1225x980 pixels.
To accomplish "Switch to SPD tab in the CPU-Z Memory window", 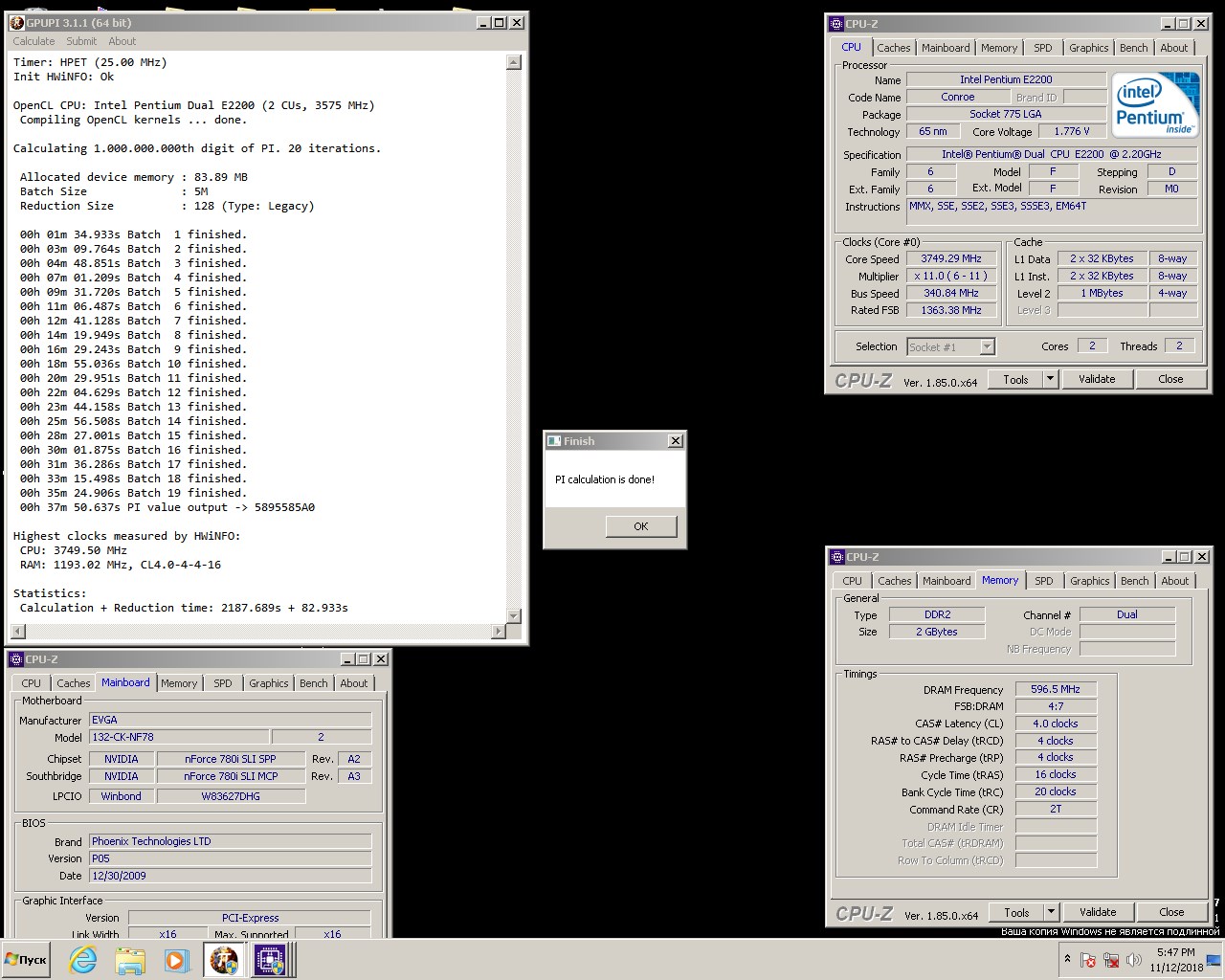I will pyautogui.click(x=1044, y=581).
